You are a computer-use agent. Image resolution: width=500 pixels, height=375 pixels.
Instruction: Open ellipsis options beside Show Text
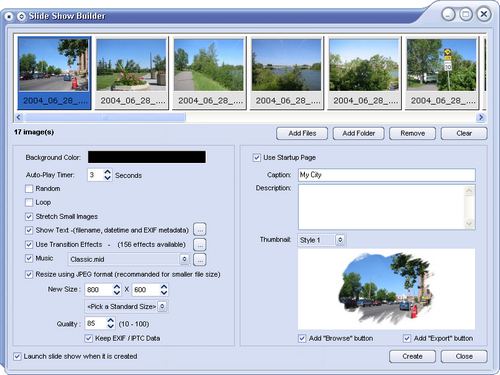pyautogui.click(x=200, y=229)
